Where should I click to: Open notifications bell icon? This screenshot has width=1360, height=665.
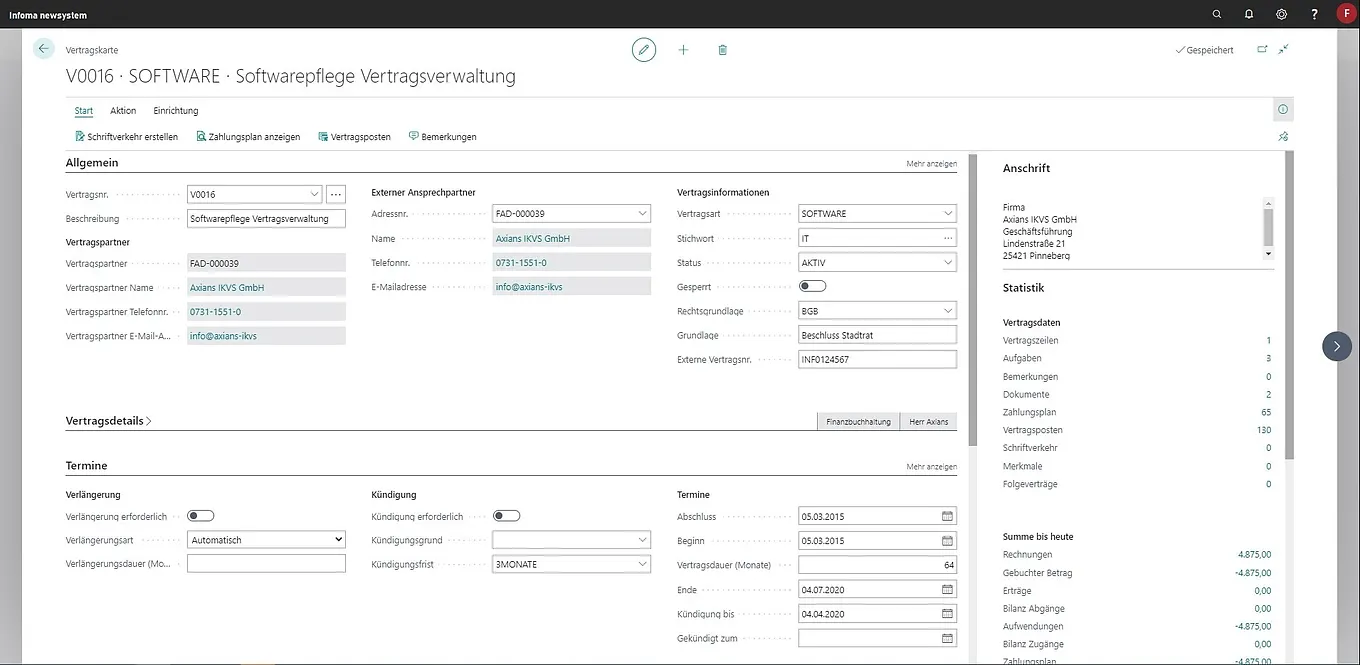1249,14
